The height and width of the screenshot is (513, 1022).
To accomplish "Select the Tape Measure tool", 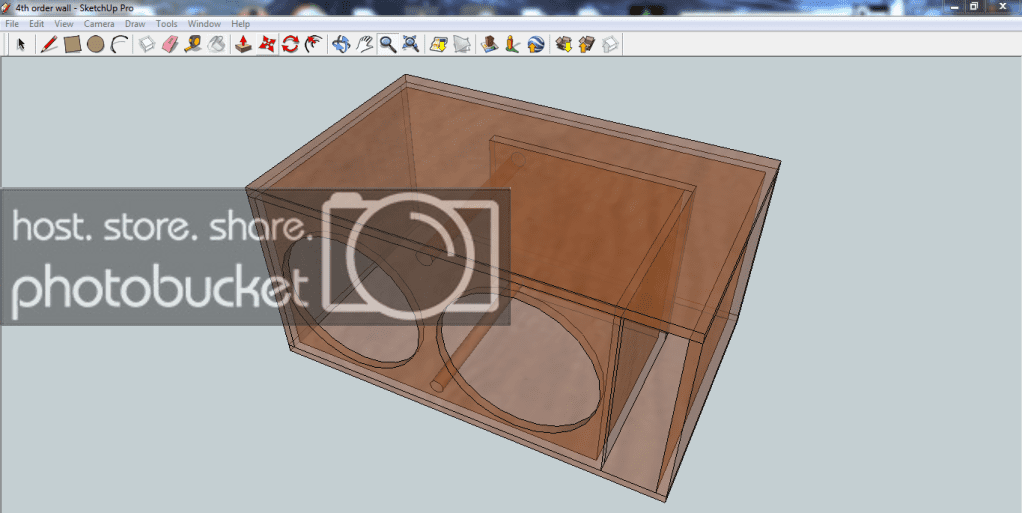I will point(193,44).
